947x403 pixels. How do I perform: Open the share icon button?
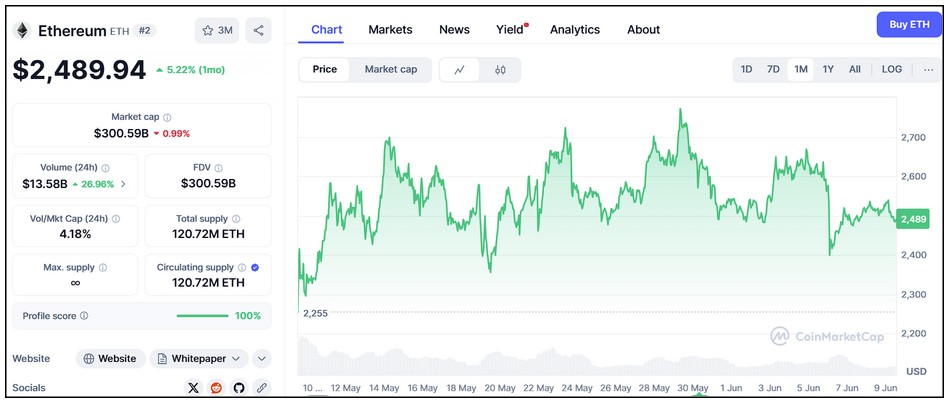[x=258, y=30]
